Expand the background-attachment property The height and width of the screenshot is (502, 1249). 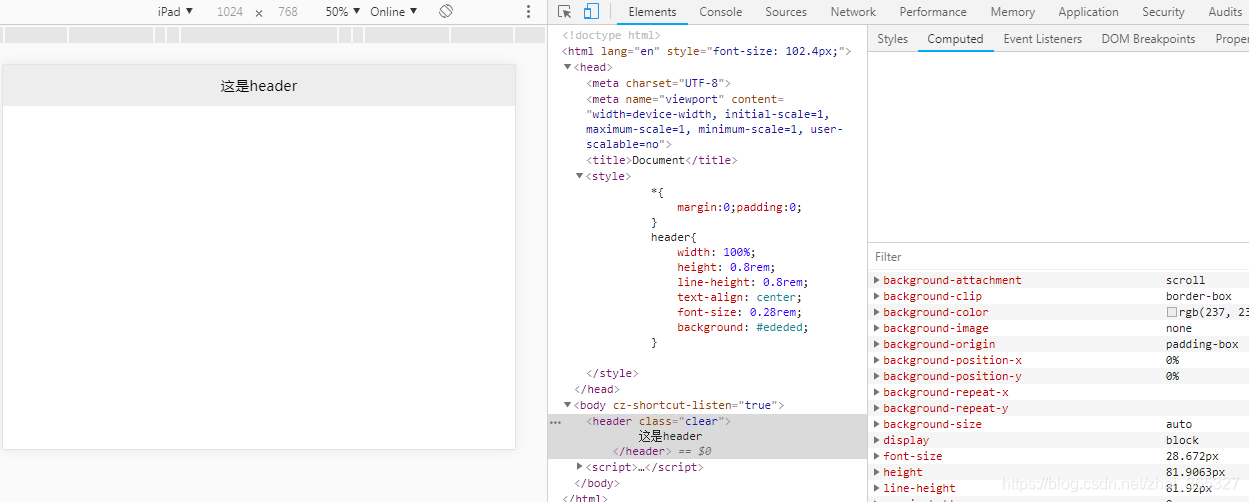(877, 280)
